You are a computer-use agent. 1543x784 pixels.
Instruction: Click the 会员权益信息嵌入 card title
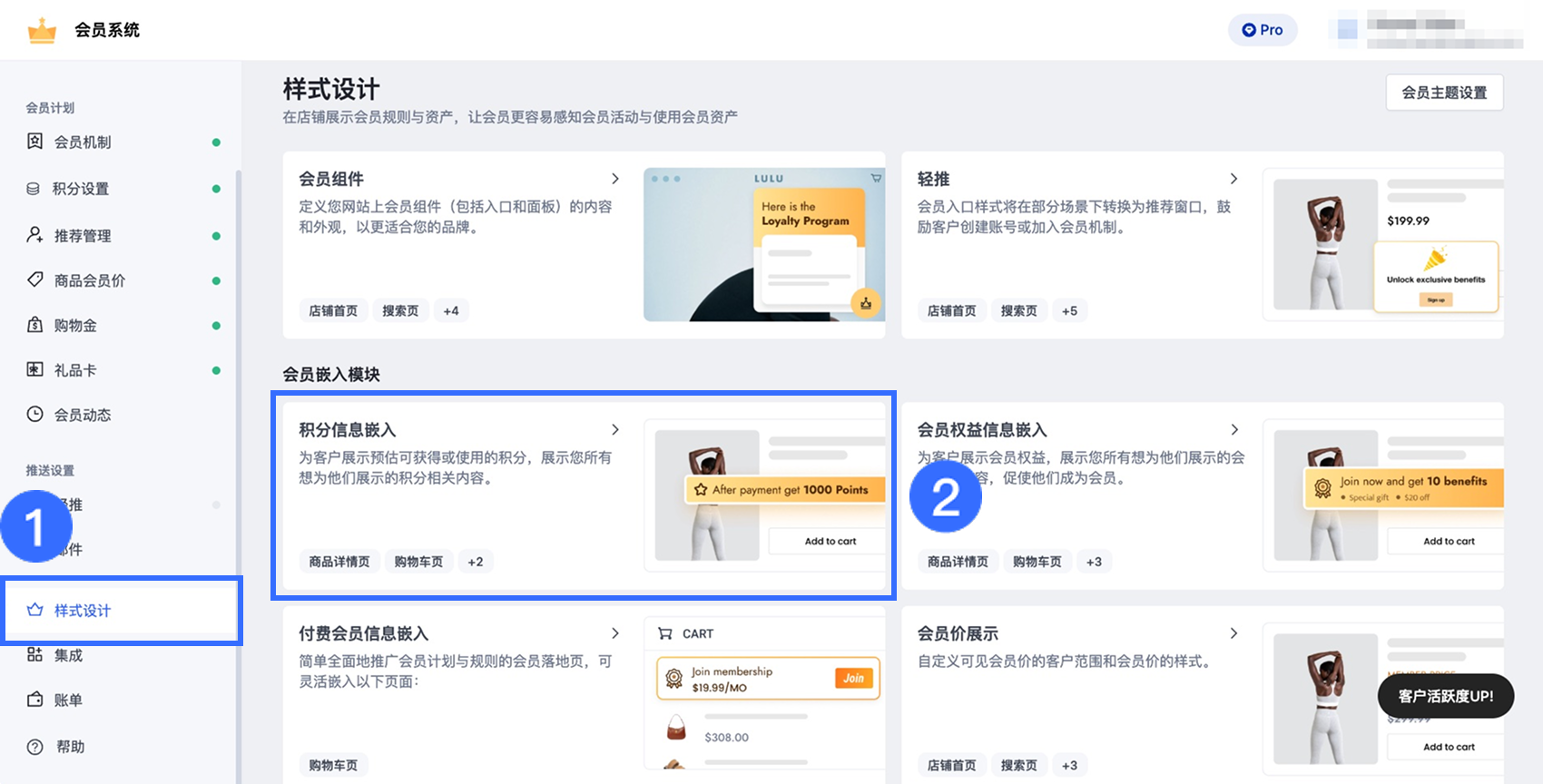pos(982,429)
